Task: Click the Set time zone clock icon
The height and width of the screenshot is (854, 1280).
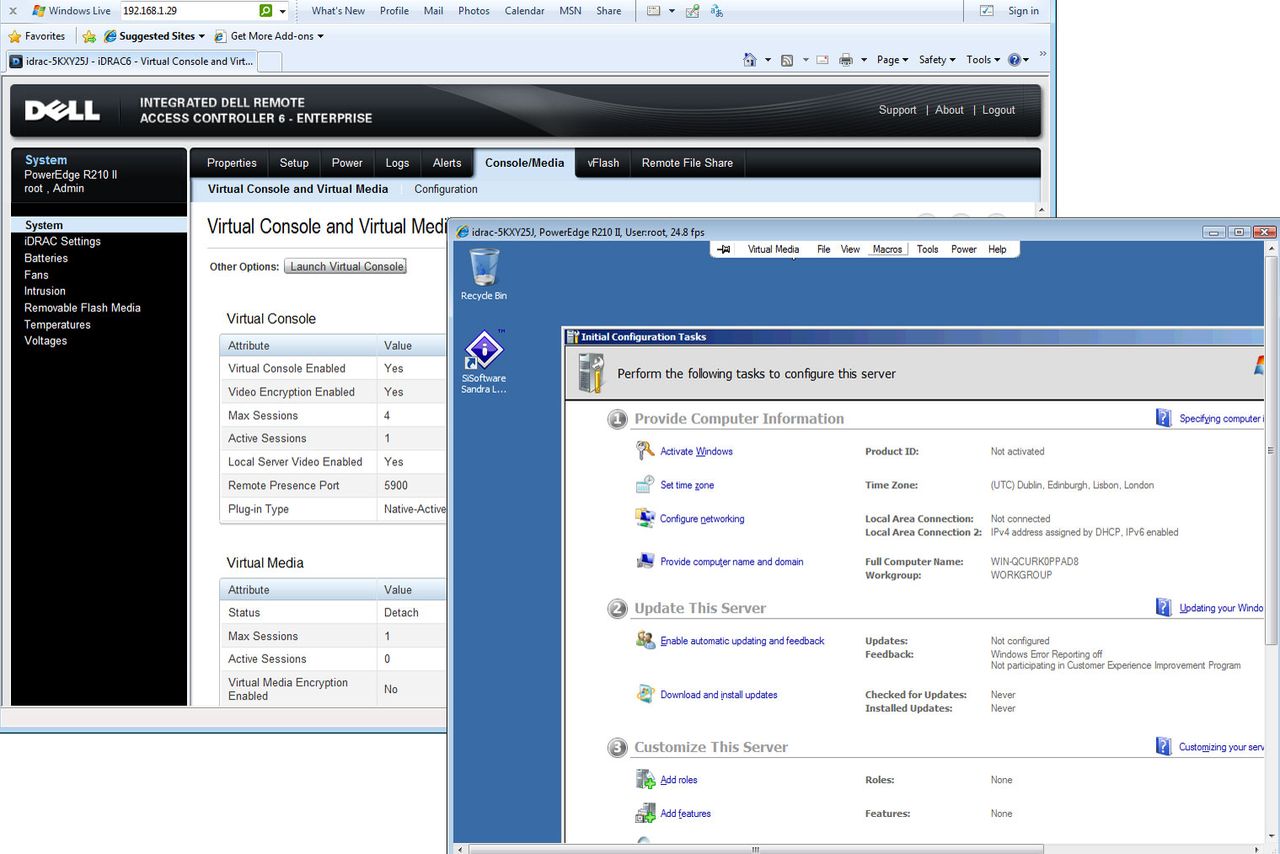Action: pyautogui.click(x=645, y=485)
